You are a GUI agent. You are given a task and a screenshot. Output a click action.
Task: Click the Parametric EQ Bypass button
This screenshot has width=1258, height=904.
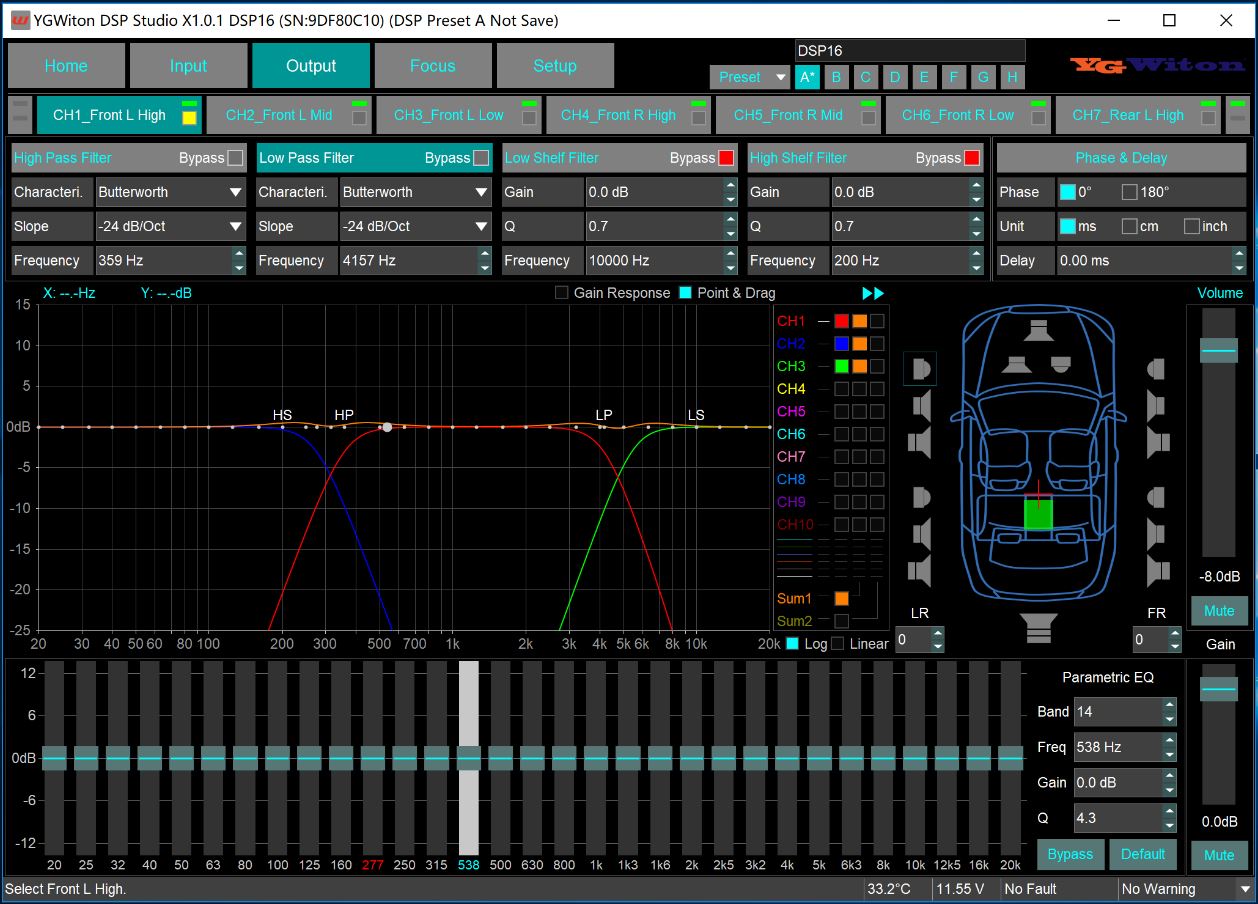coord(1070,855)
